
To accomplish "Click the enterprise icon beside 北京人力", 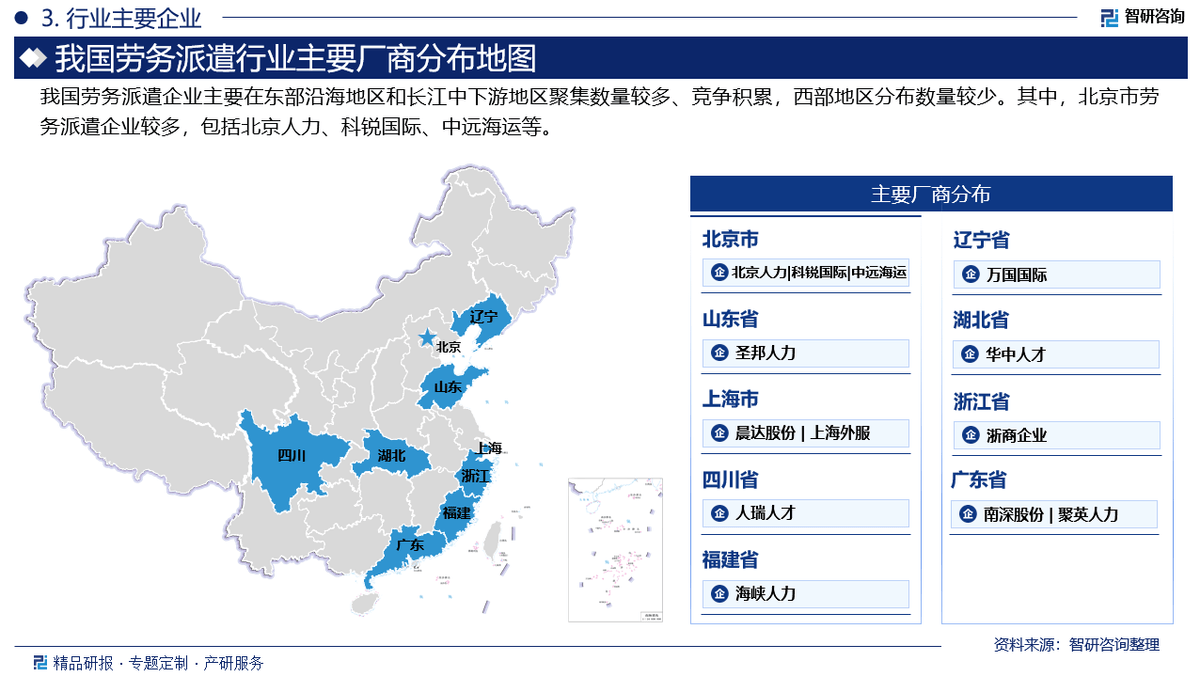I will (x=719, y=272).
